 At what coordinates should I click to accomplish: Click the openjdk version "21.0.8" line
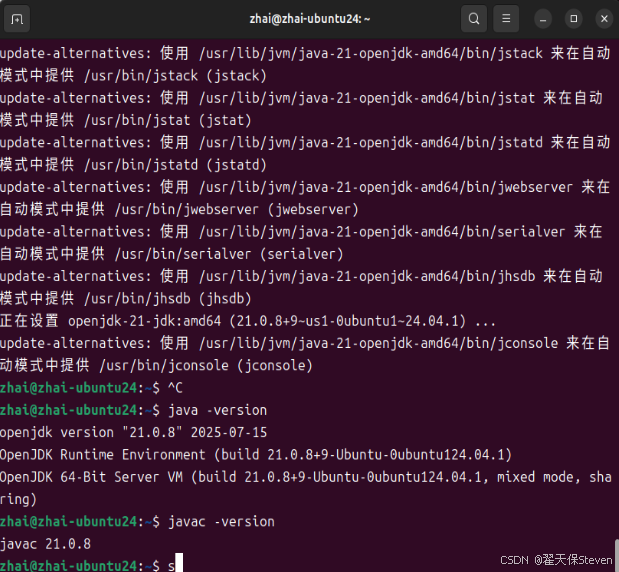[x=133, y=433]
